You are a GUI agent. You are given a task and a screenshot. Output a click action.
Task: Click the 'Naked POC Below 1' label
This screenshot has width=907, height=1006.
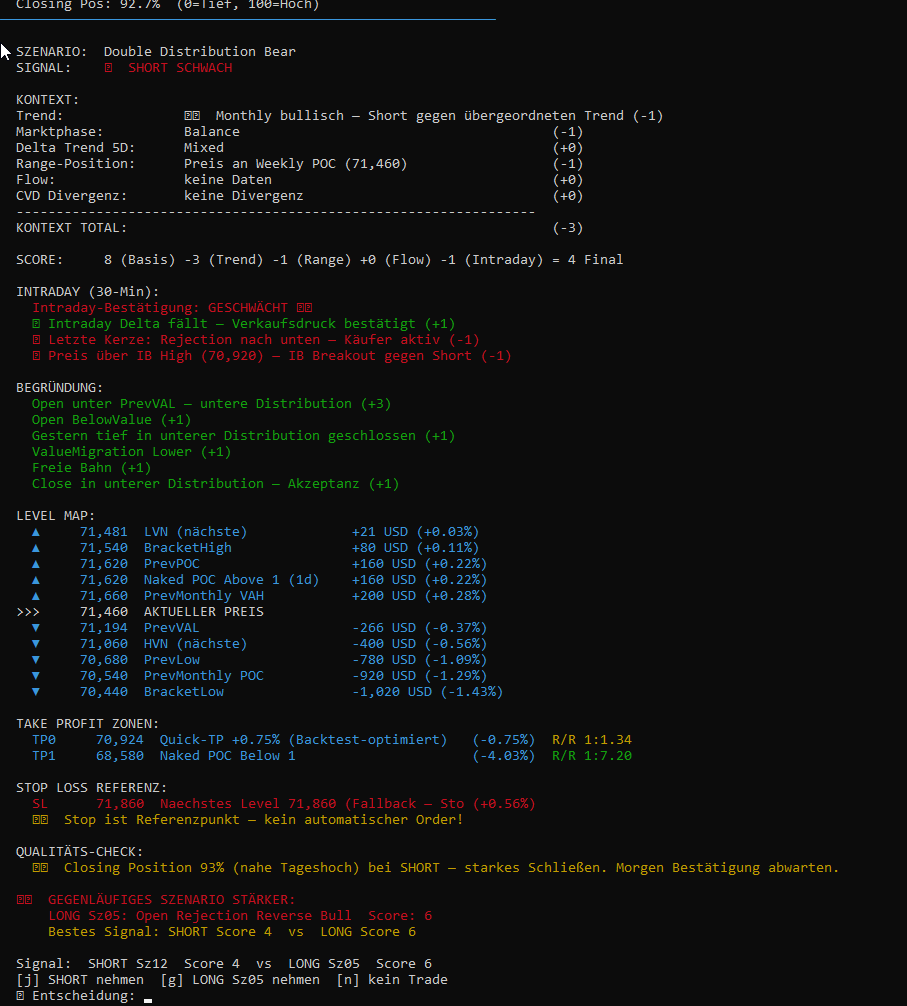point(228,756)
